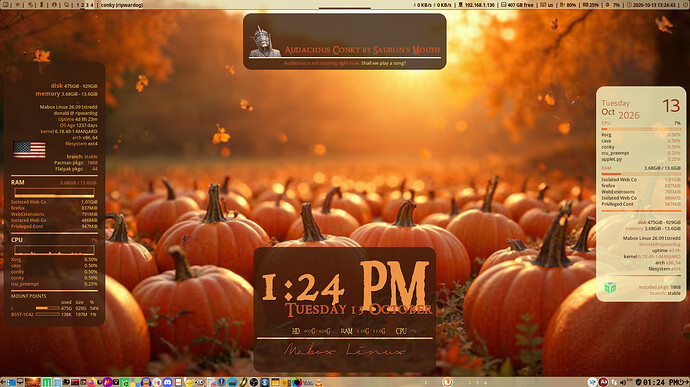Click the Sauron's Mouth avatar image

tap(265, 42)
